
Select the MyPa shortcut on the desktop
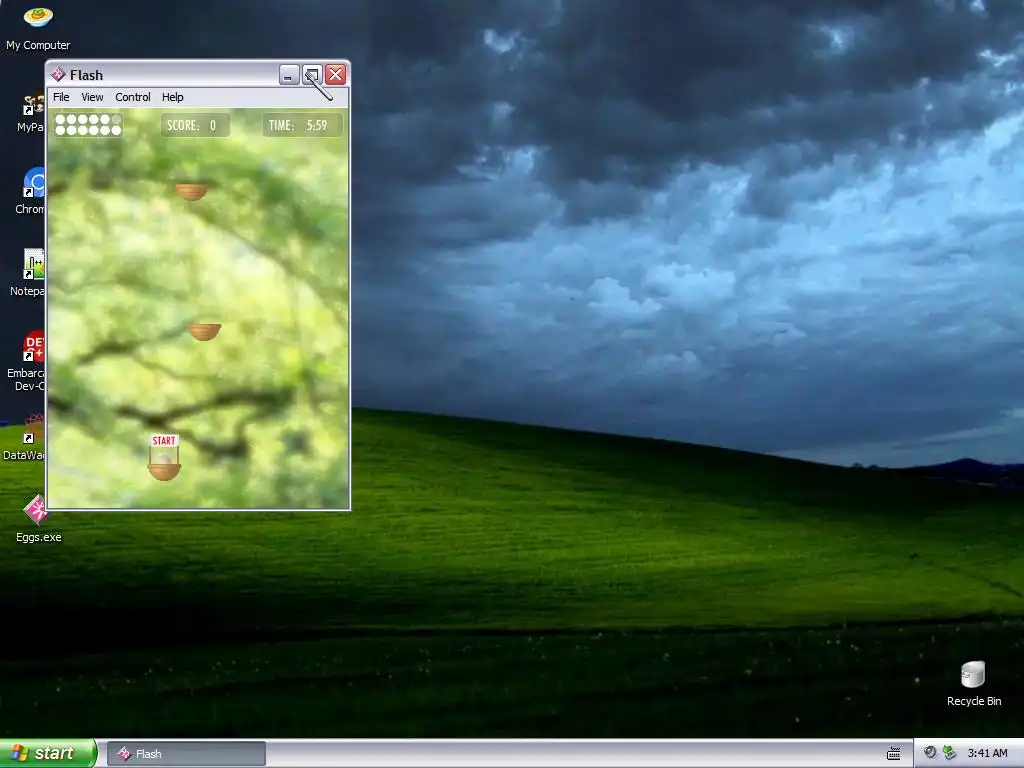[x=31, y=112]
